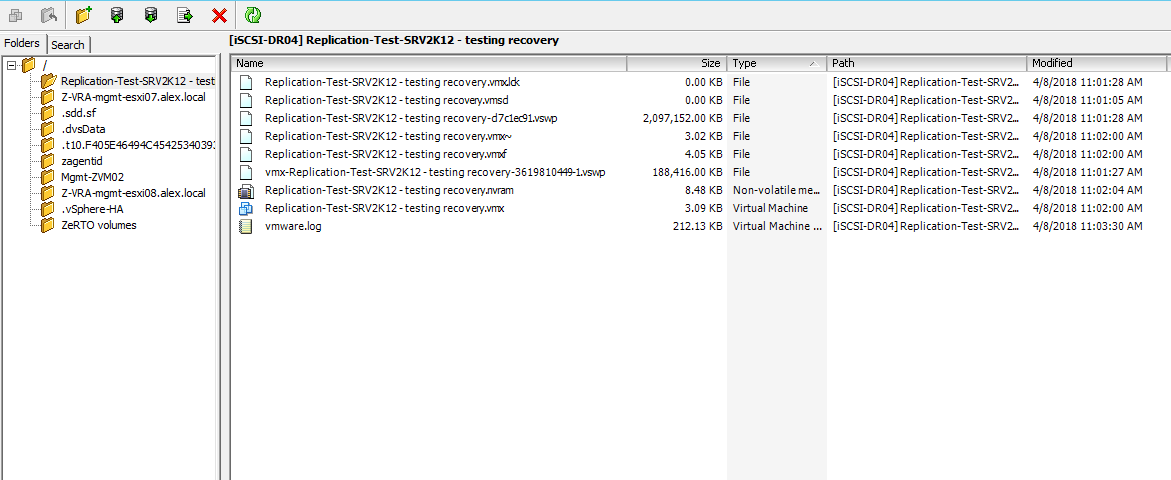Image resolution: width=1171 pixels, height=480 pixels.
Task: Click the 'Non-volatile me...' type cell
Action: [777, 190]
